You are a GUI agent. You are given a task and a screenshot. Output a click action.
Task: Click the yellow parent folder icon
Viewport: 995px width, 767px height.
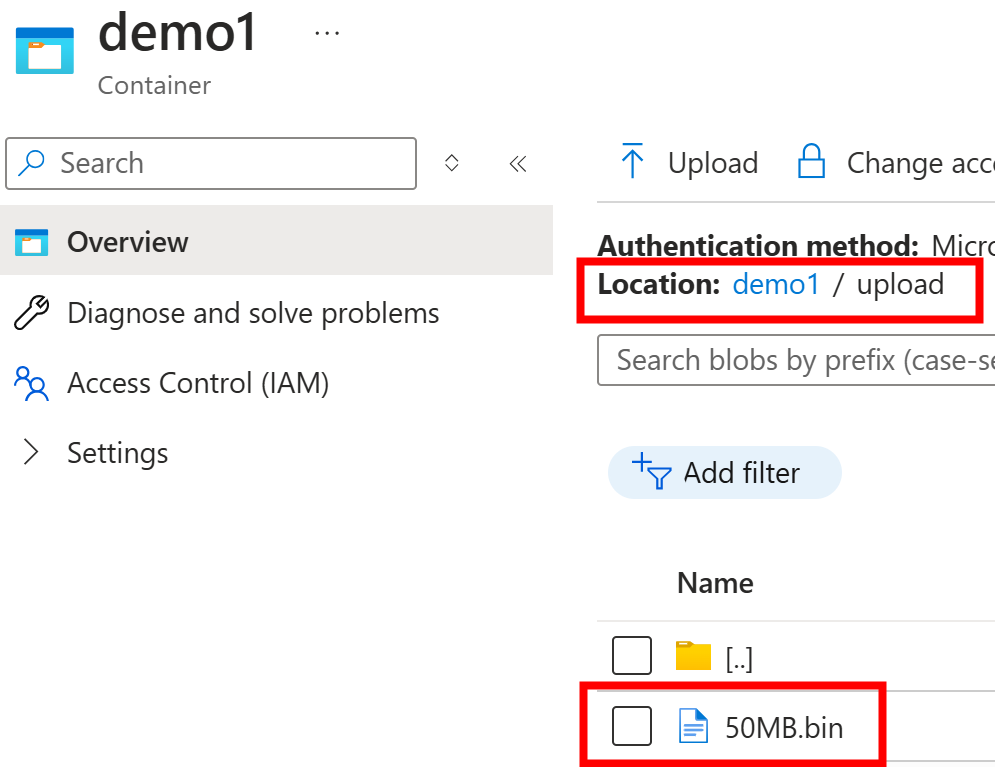pos(693,655)
